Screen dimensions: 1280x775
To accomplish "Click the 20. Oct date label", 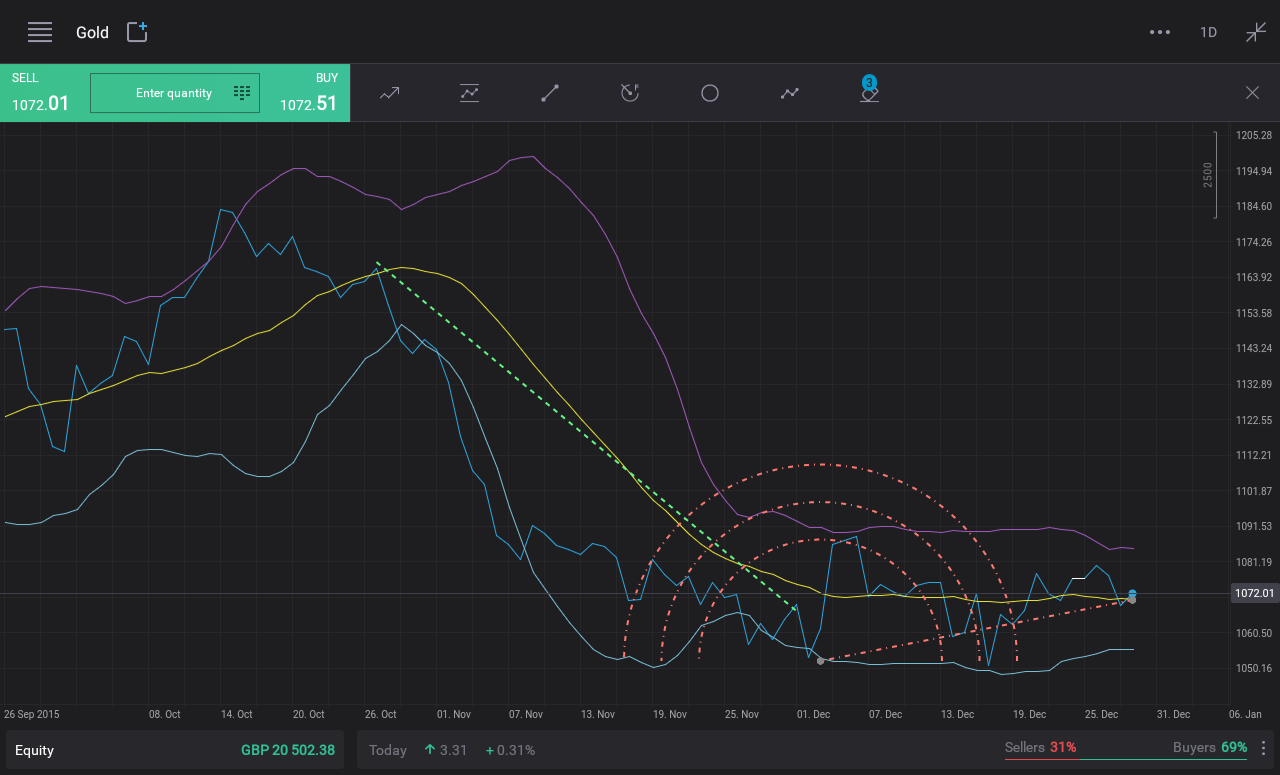I will 308,714.
